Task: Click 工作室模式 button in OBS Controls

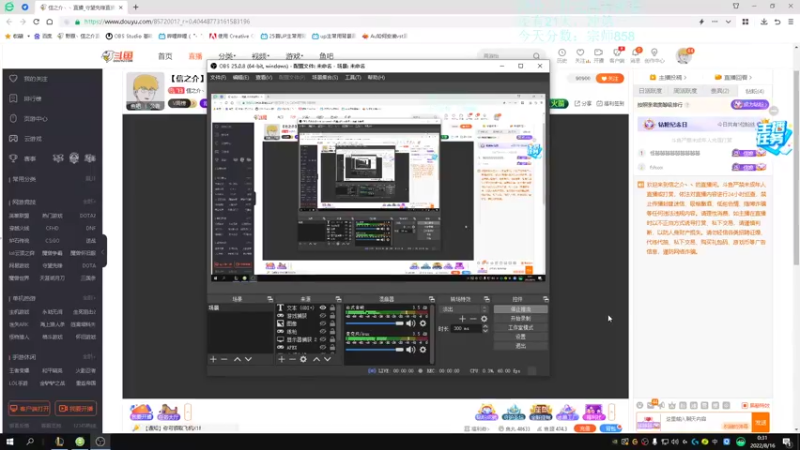Action: [x=520, y=328]
